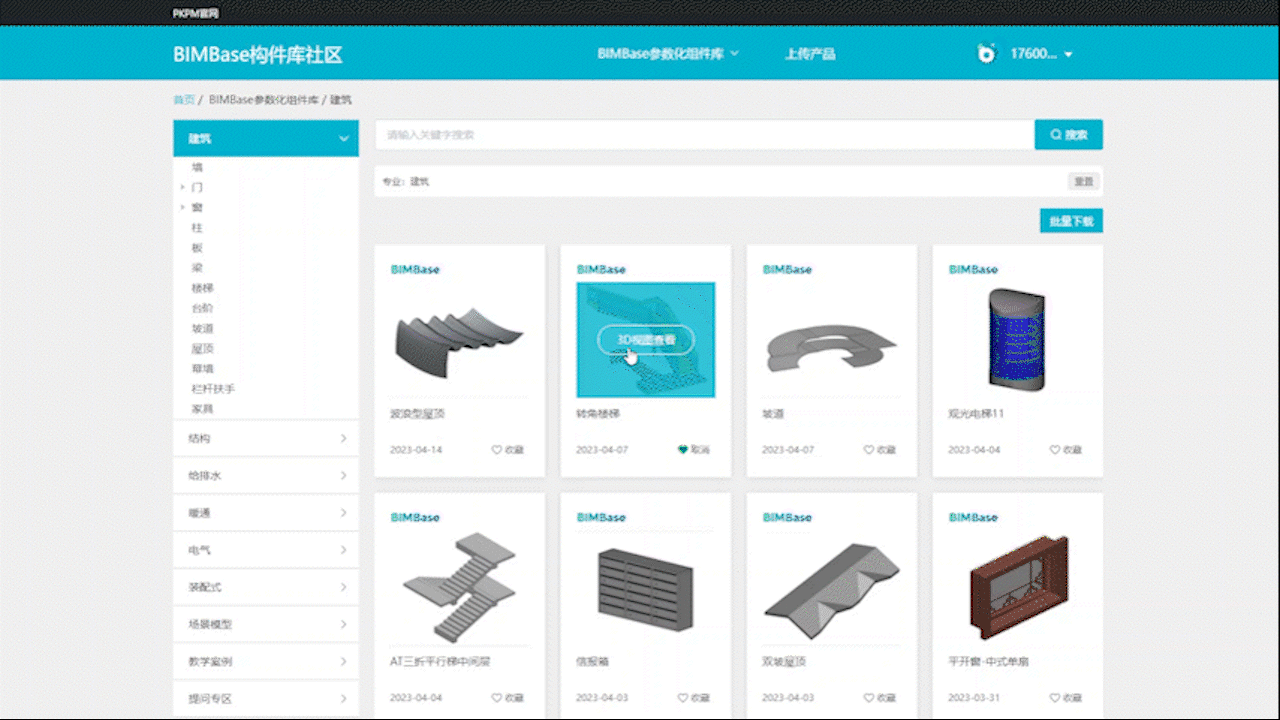
Task: Click the 3D视图查看 button on 转角楼梯
Action: coord(646,340)
